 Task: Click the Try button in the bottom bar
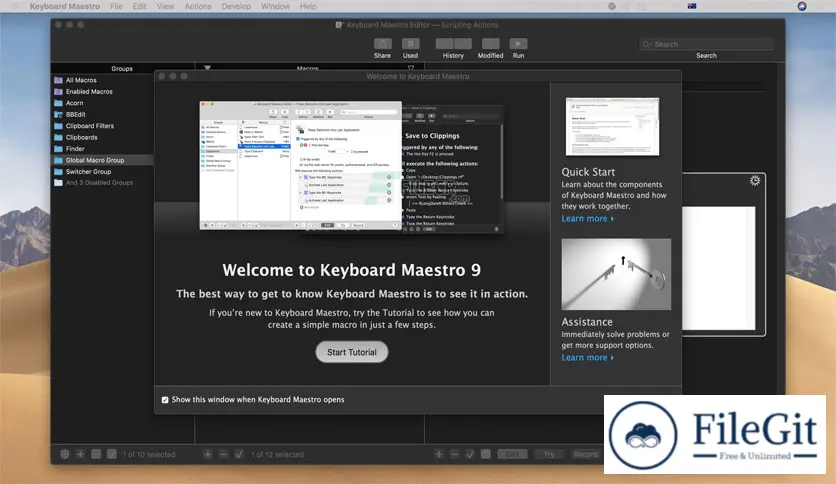(x=549, y=454)
